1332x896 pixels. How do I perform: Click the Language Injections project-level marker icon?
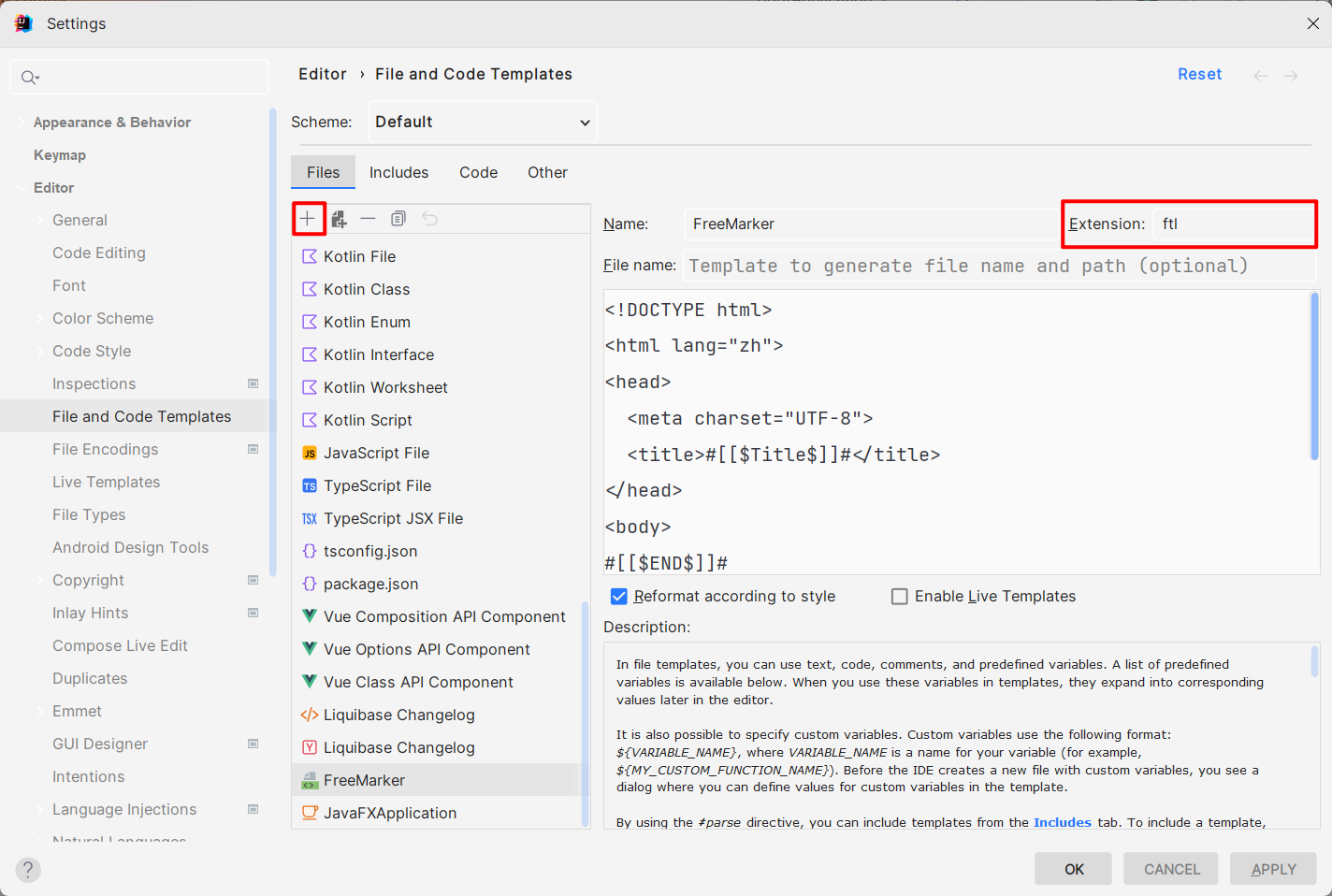tap(253, 809)
